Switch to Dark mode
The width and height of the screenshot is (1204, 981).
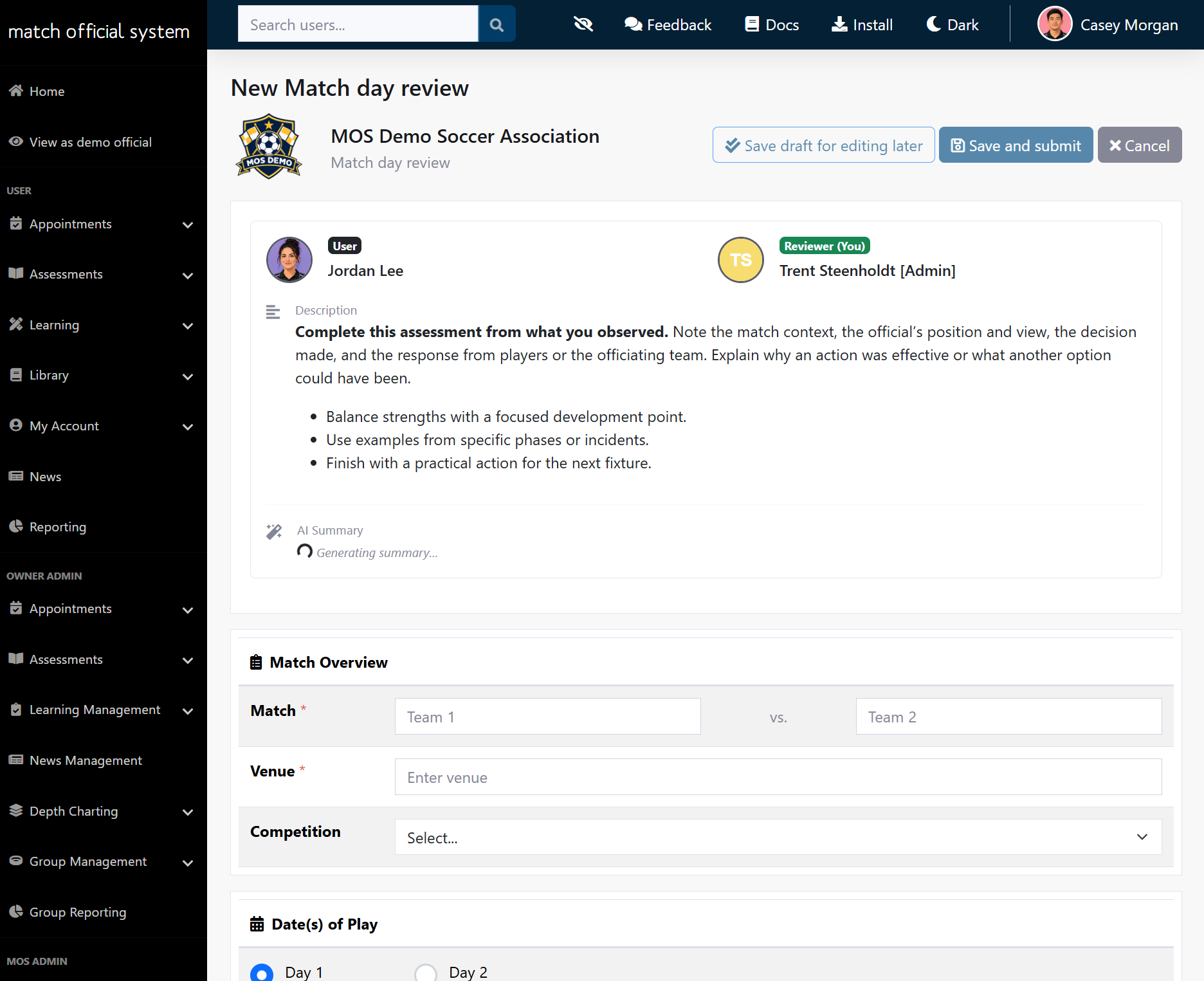coord(953,24)
